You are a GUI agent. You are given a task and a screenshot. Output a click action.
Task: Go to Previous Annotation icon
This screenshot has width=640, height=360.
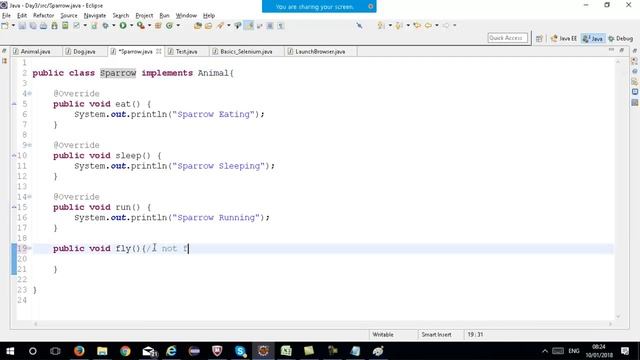(399, 25)
